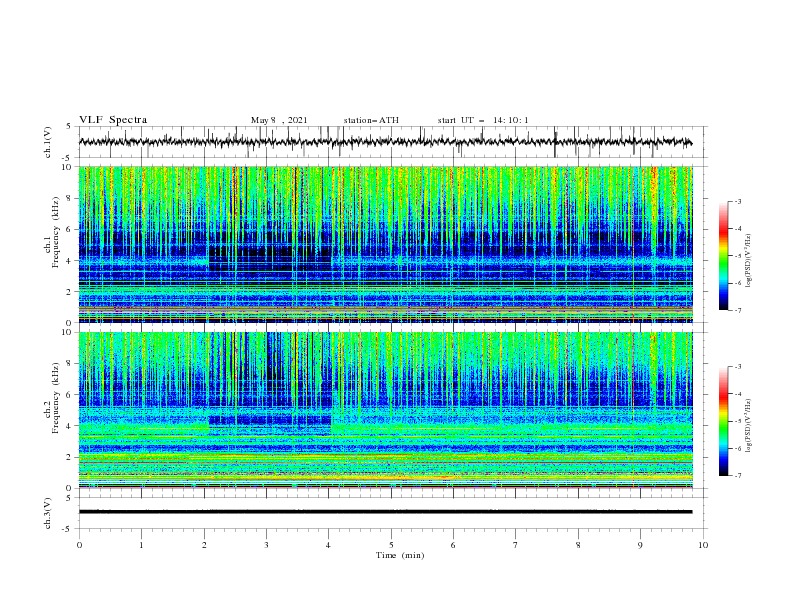Click the "-3" label on lower colorbar
This screenshot has height=612, width=792.
click(738, 367)
